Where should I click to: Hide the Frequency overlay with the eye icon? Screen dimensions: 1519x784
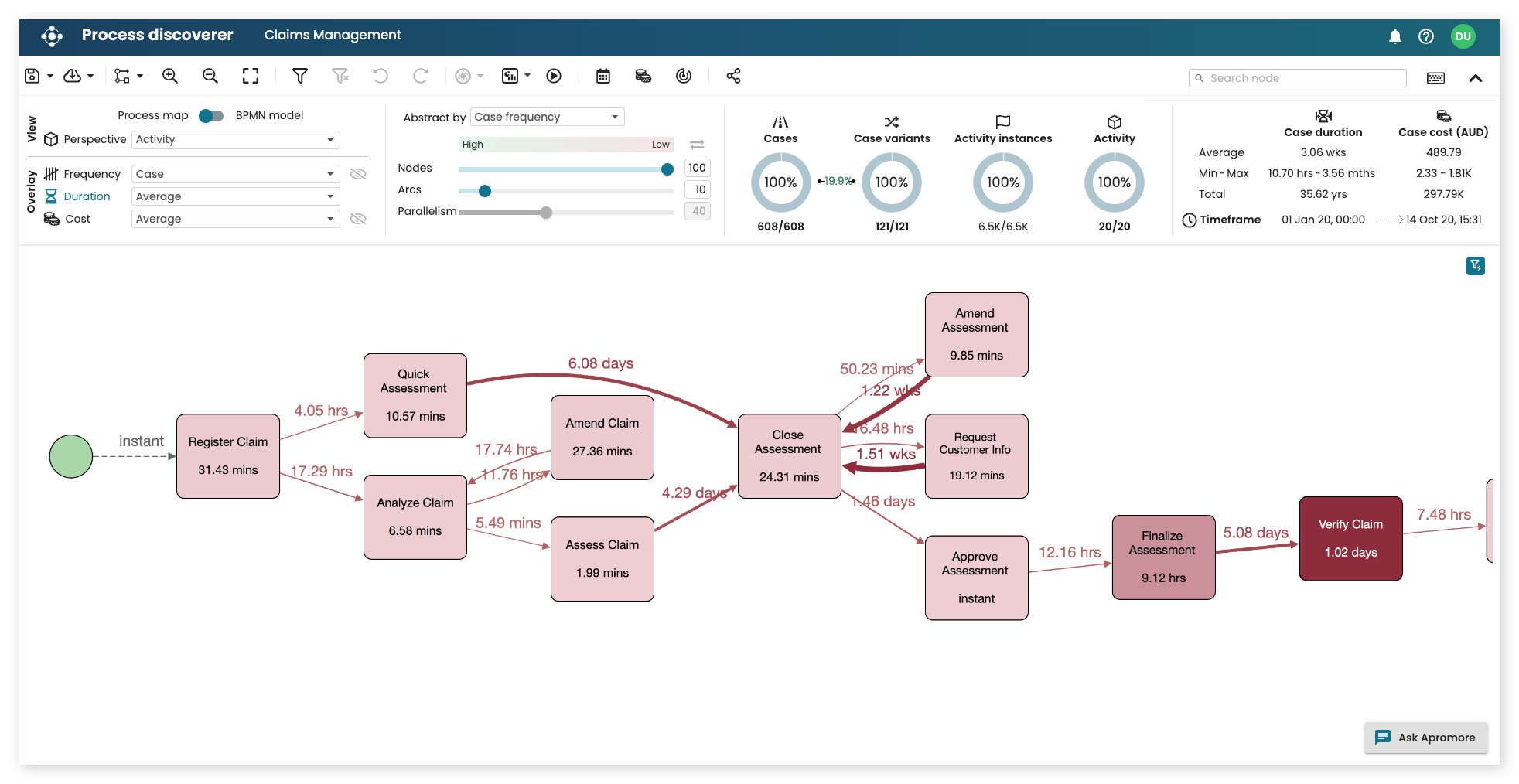[358, 173]
